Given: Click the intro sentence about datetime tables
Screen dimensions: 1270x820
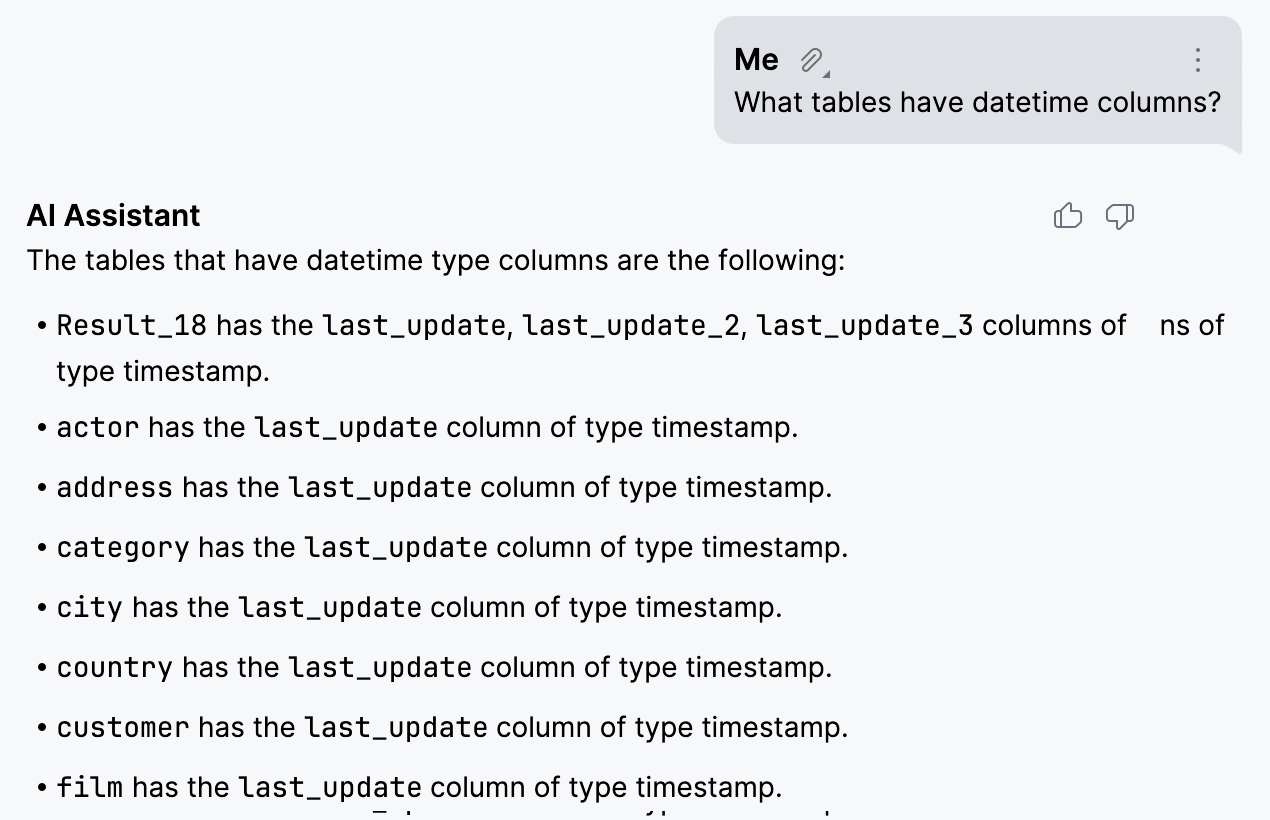Looking at the screenshot, I should pos(436,261).
